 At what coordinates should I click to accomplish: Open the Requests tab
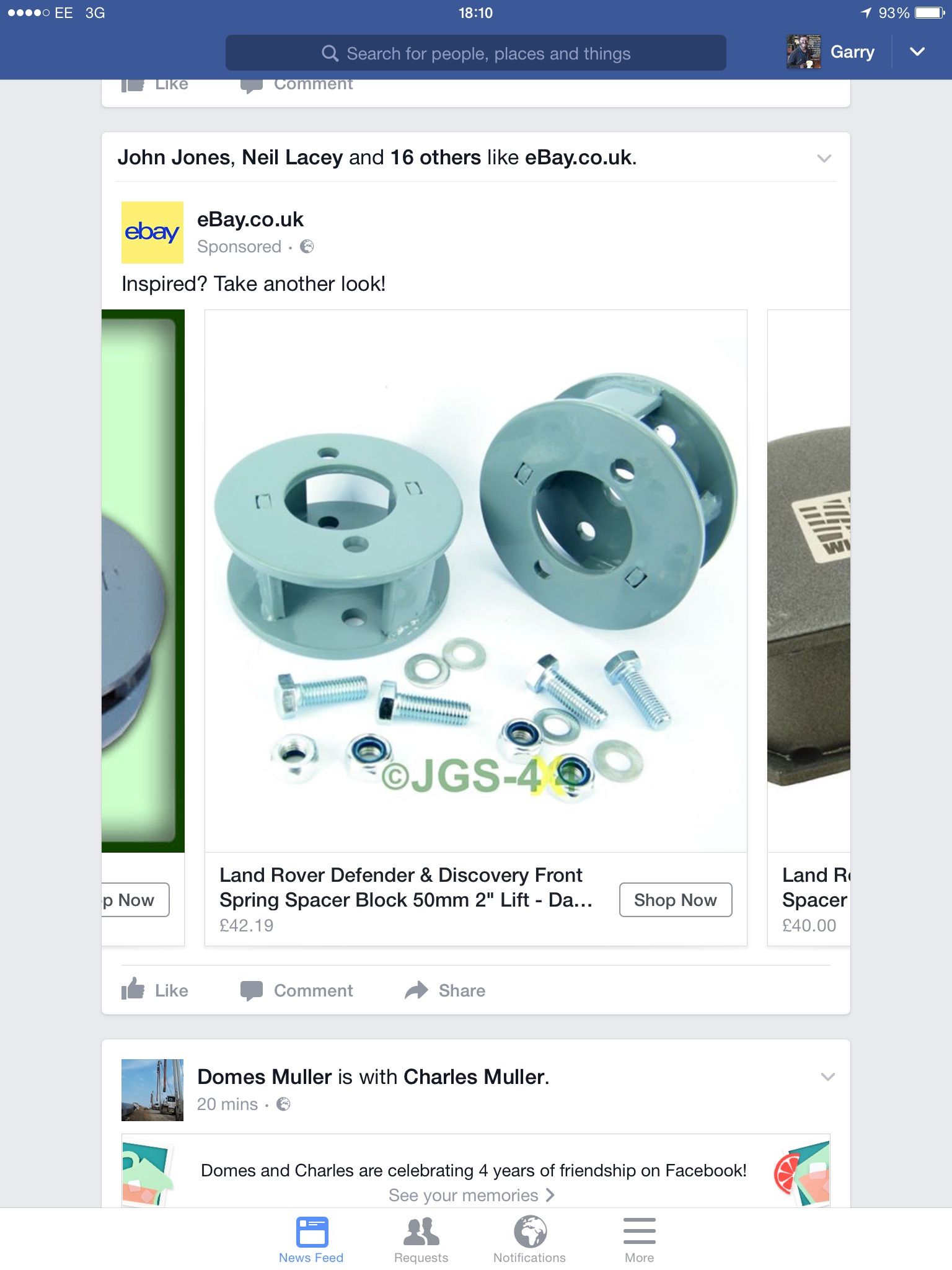(421, 1240)
